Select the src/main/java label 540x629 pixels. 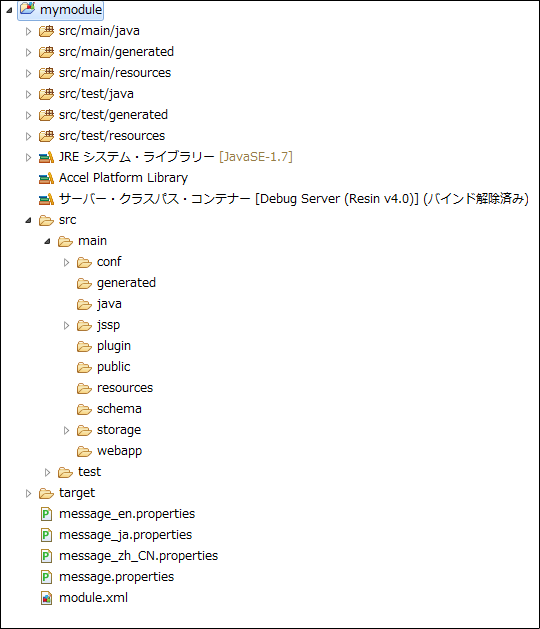pos(99,31)
